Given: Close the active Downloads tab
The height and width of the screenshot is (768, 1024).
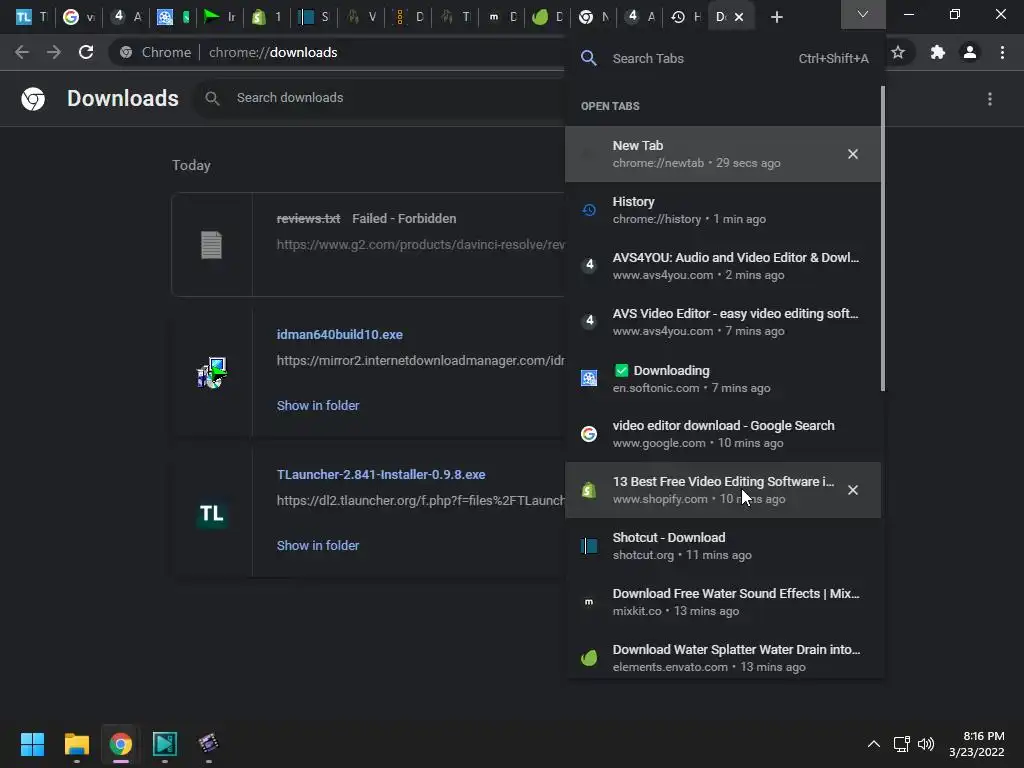Looking at the screenshot, I should [x=739, y=17].
